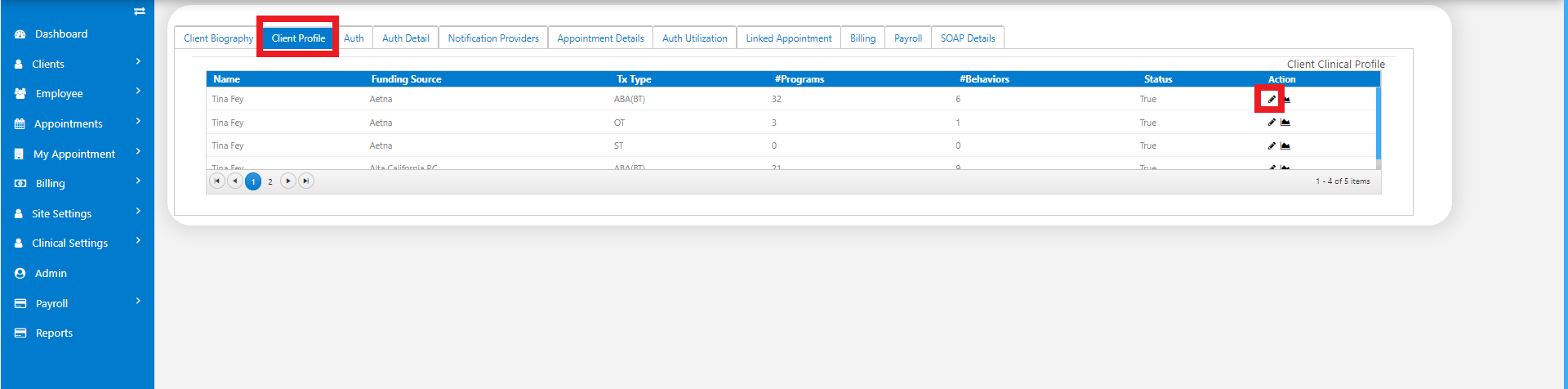Click behaviors count 6
Screen dimensions: 1568x389
point(958,99)
